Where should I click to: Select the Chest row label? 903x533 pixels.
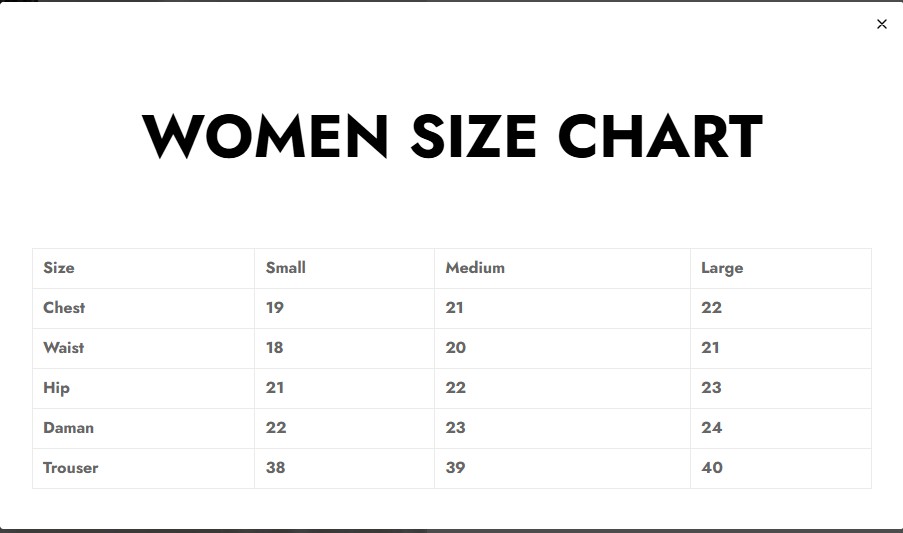(64, 308)
